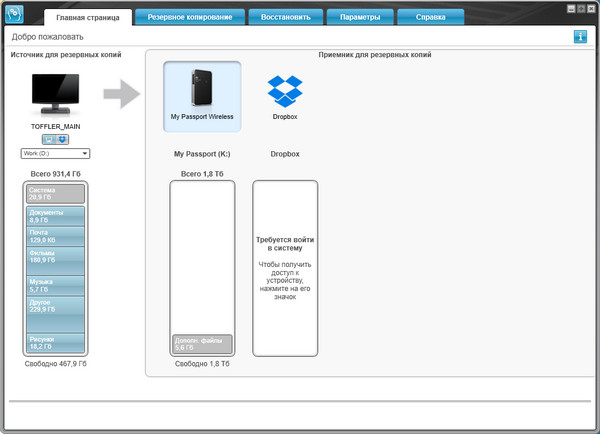Go to the Параметры tab
The image size is (600, 434).
click(x=359, y=17)
